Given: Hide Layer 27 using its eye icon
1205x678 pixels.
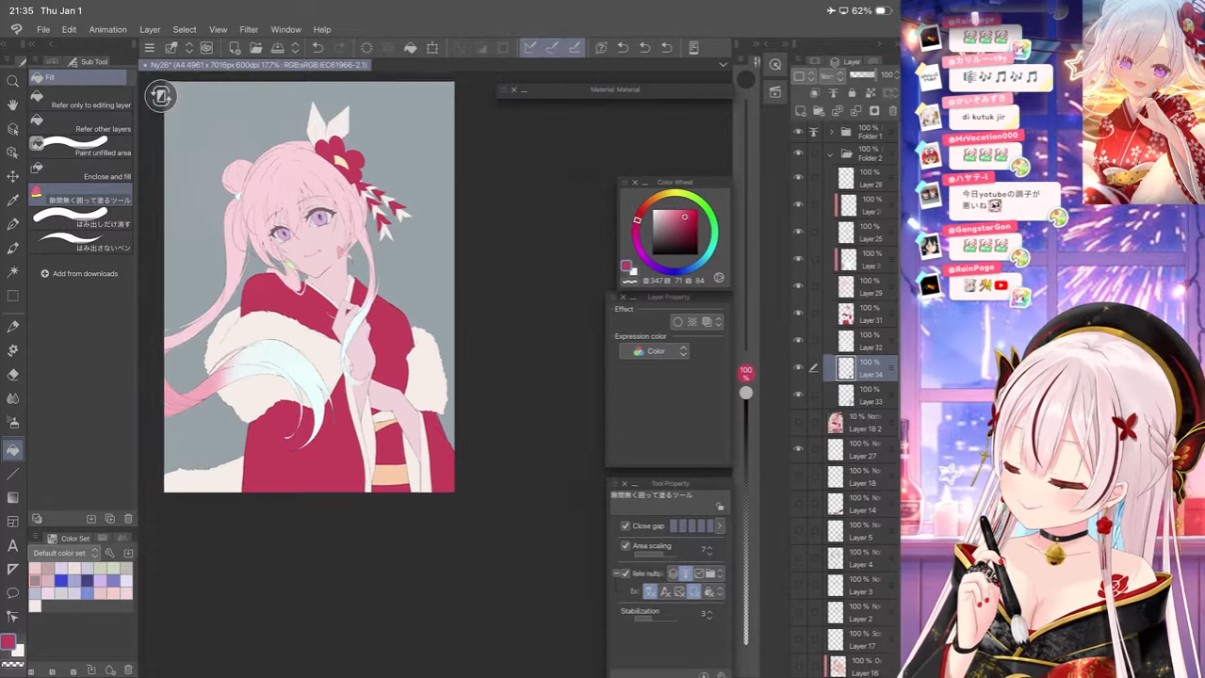Looking at the screenshot, I should tap(798, 449).
